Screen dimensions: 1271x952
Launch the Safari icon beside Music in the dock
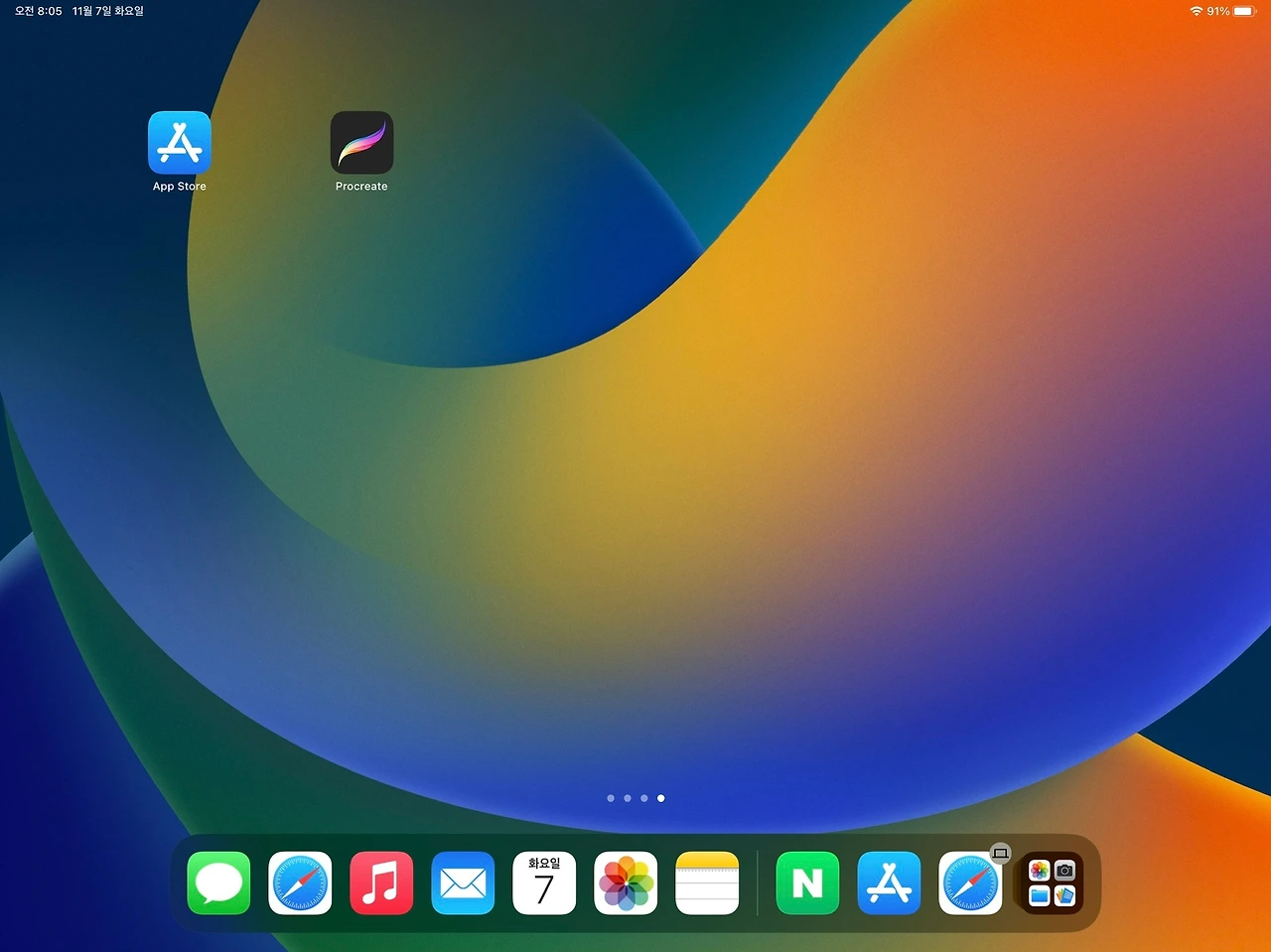pos(300,884)
